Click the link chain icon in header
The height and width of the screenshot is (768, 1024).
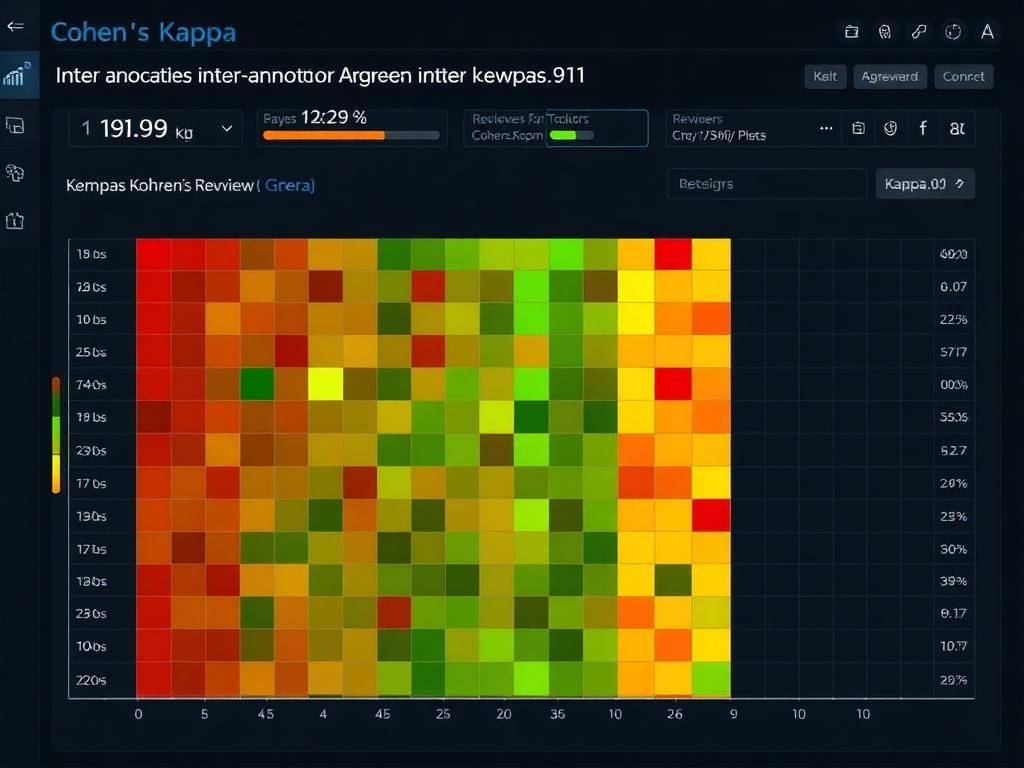(919, 31)
